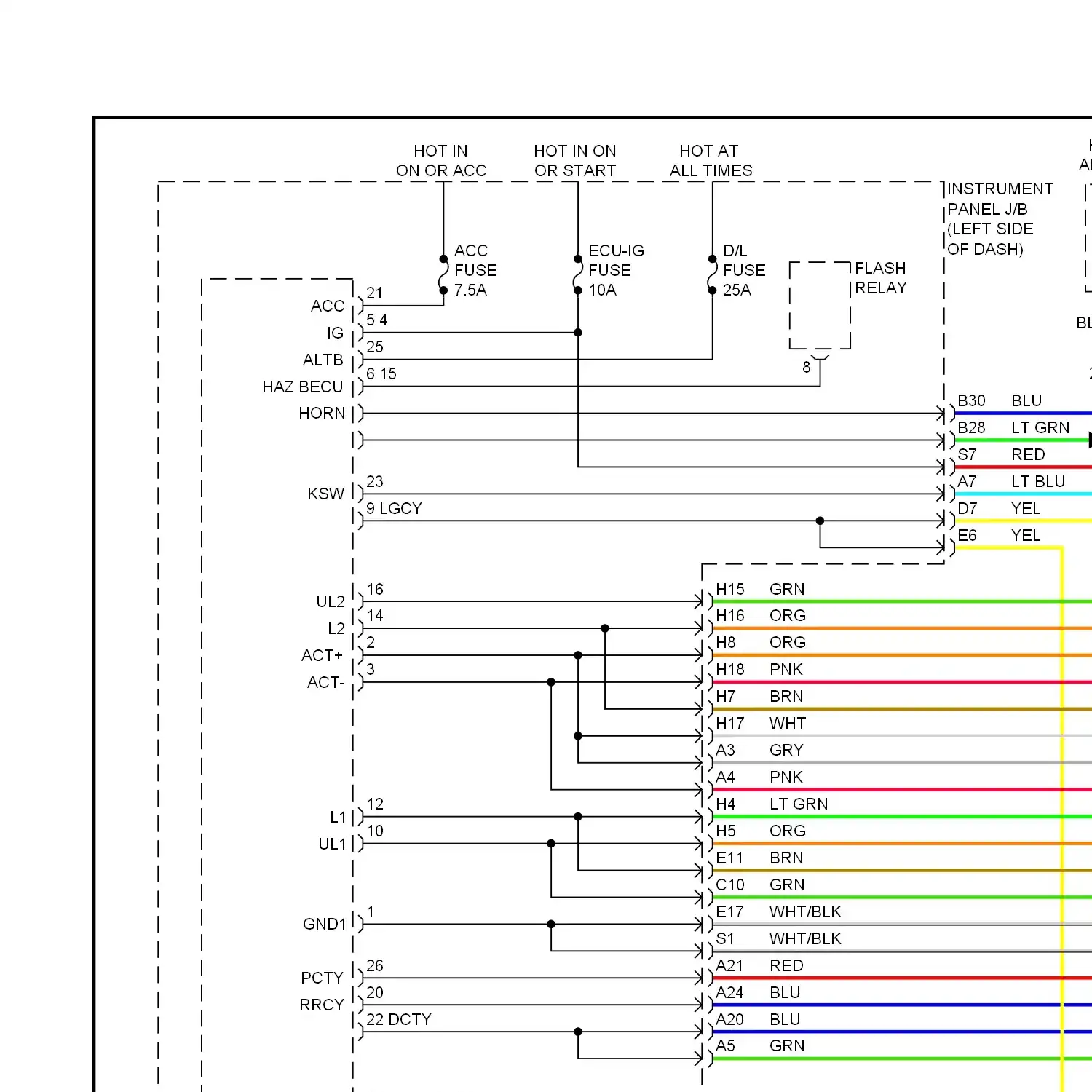1092x1092 pixels.
Task: Click the "H5" connector pin label
Action: pyautogui.click(x=726, y=831)
